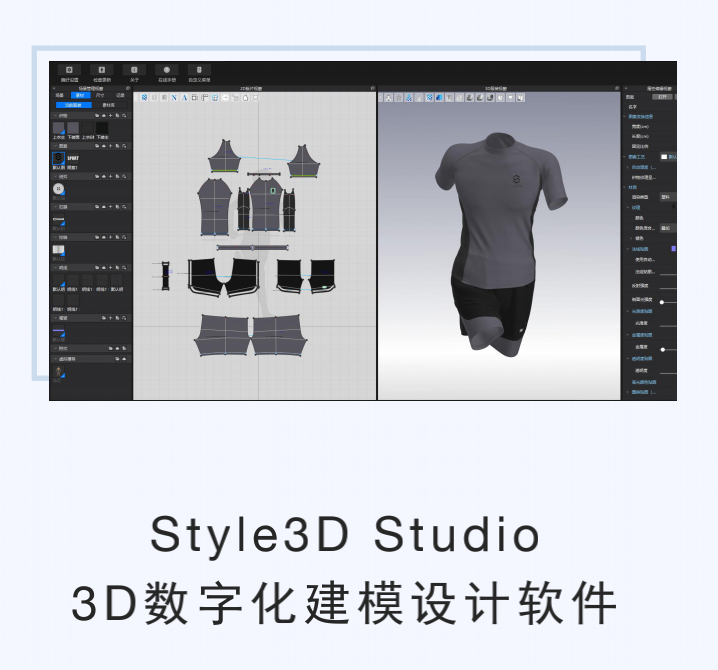Click the slider handle above the roughness map group

click(x=662, y=302)
